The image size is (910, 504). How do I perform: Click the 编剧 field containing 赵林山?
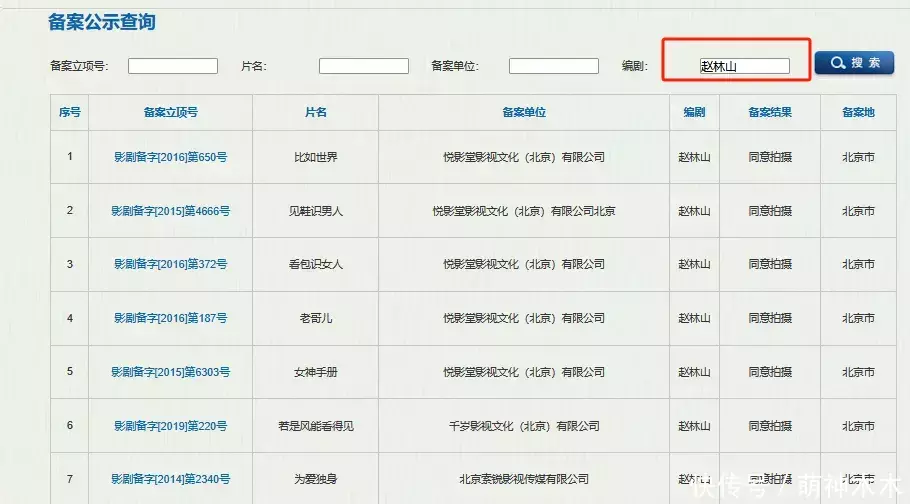pyautogui.click(x=745, y=66)
